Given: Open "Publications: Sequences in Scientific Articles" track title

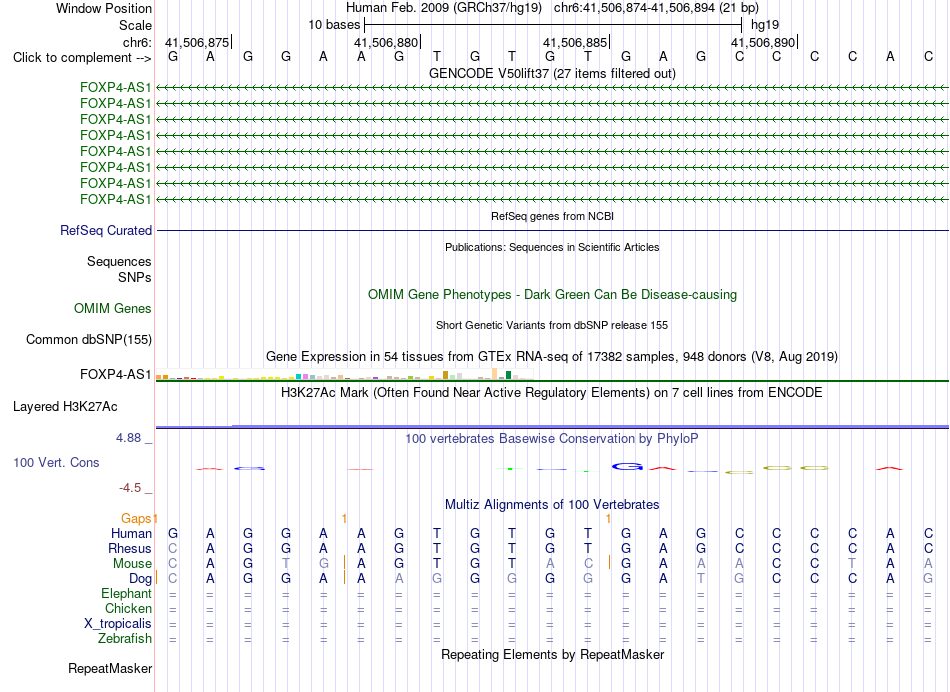Looking at the screenshot, I should 552,247.
